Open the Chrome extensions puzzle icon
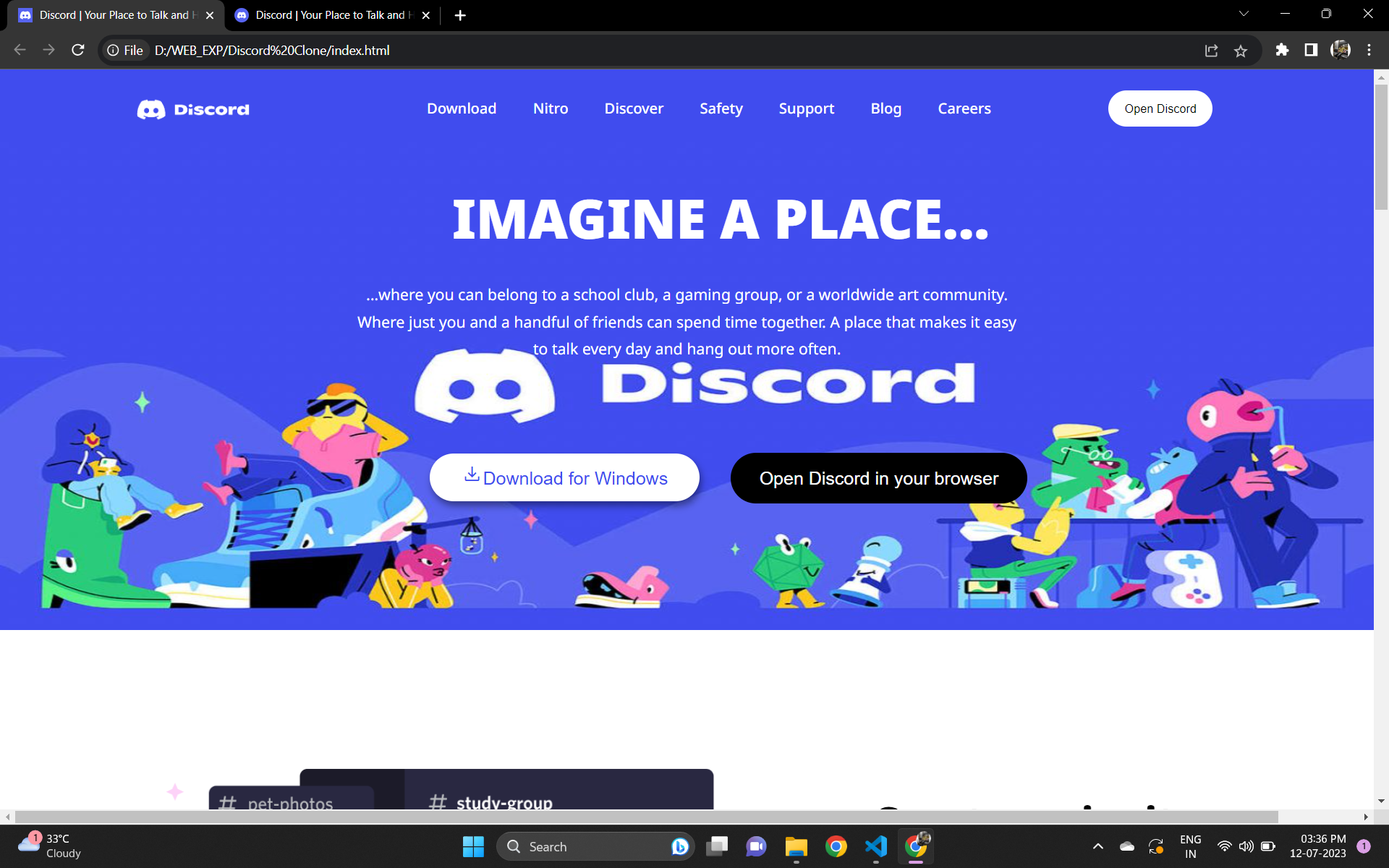This screenshot has width=1389, height=868. [1281, 50]
